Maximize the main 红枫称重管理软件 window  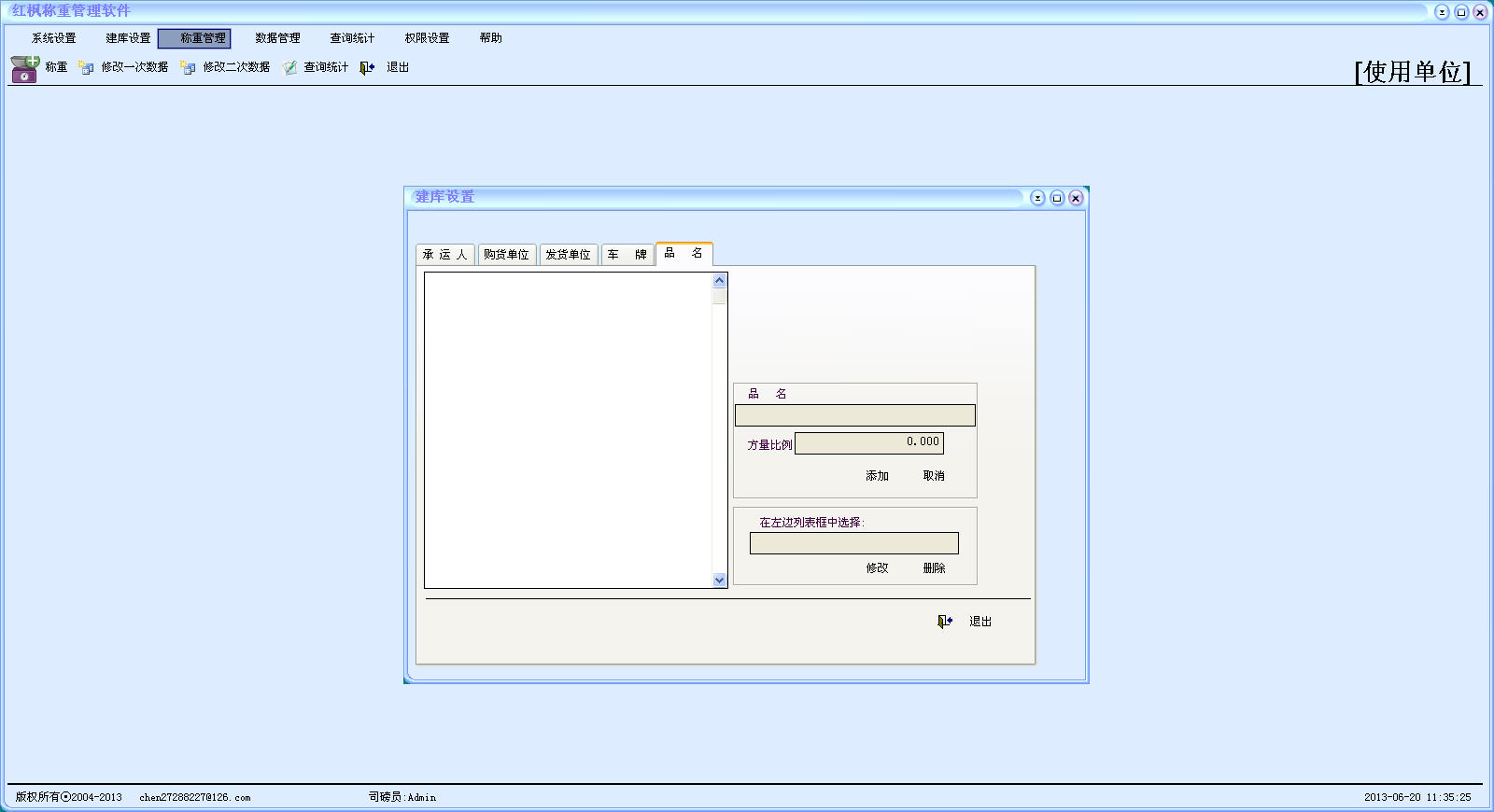[1461, 12]
